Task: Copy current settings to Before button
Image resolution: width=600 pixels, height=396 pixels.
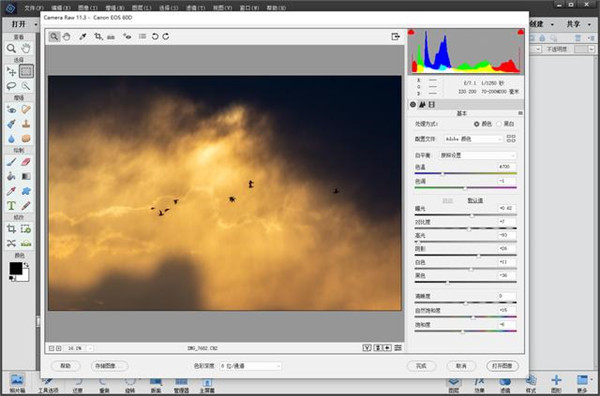Action: coord(387,348)
